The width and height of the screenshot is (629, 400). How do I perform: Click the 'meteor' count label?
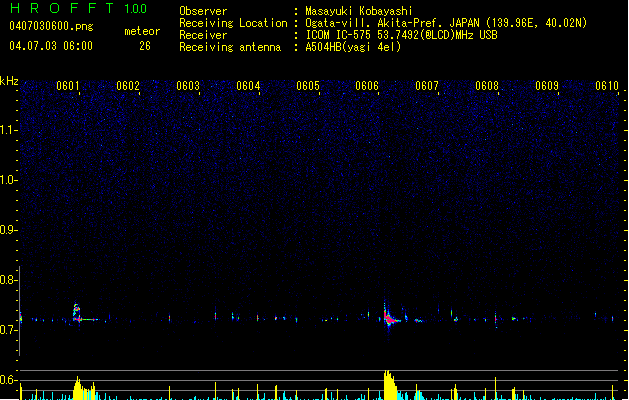(x=142, y=31)
